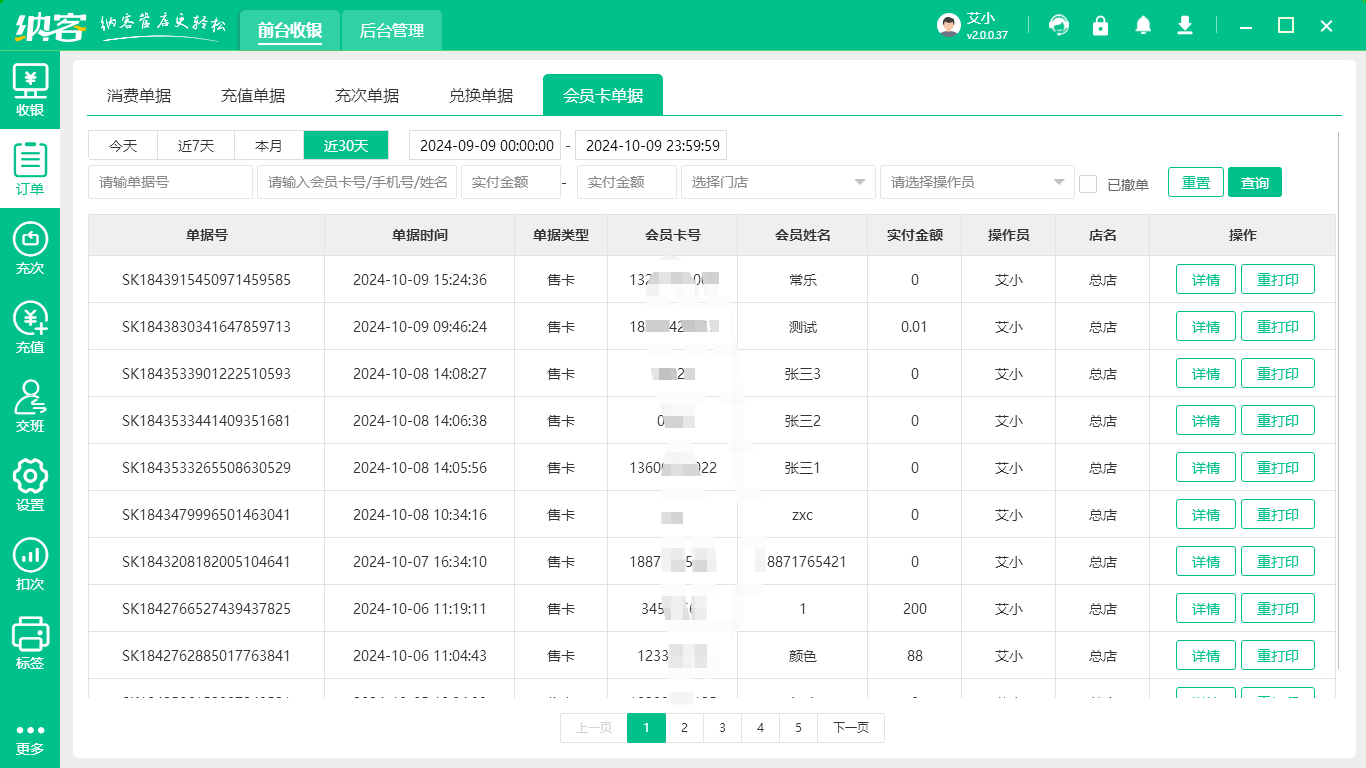Click 重打印 for member 张三1
Screen dimensions: 1366x768
[x=1278, y=468]
